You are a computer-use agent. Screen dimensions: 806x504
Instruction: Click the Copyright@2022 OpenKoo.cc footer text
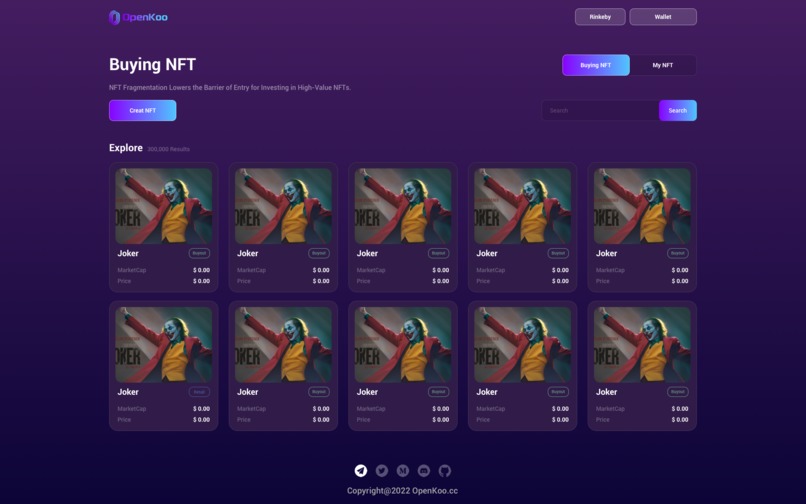pos(402,491)
